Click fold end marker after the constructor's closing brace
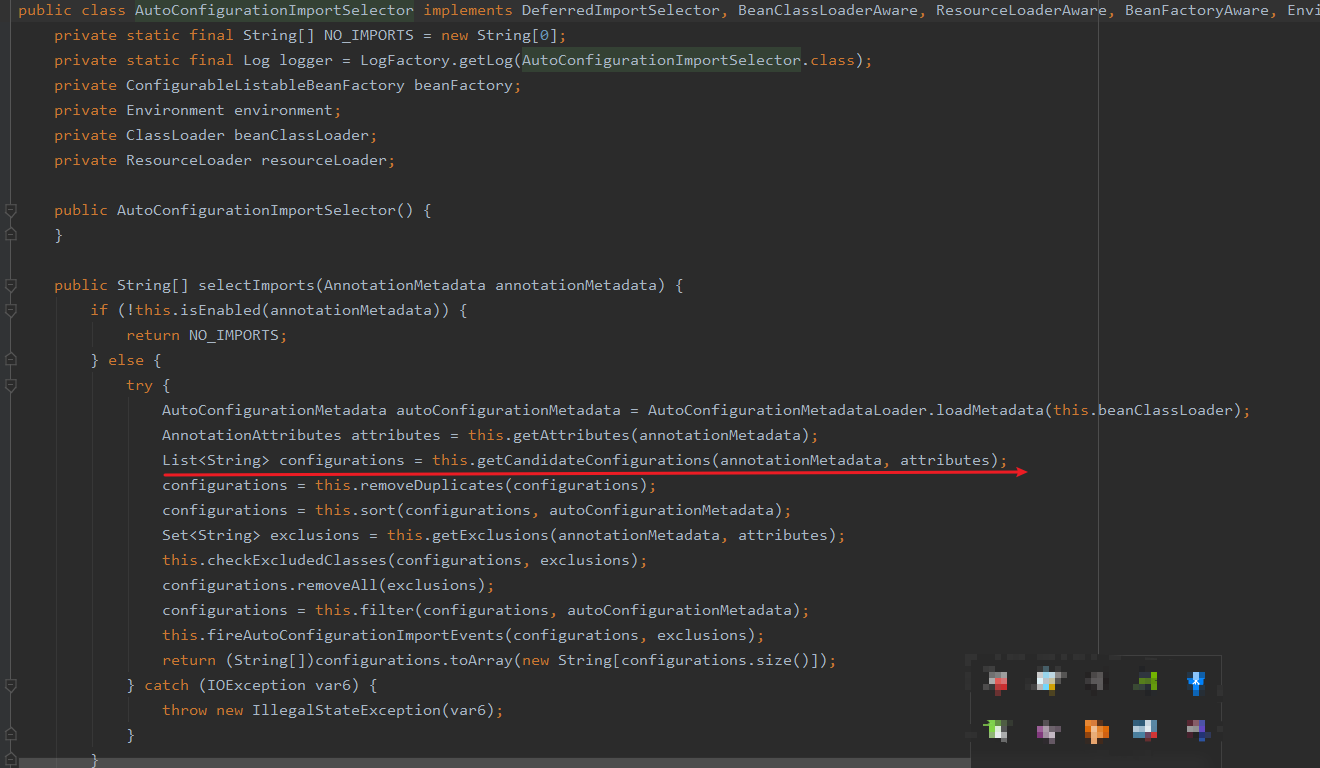This screenshot has height=768, width=1320. (x=10, y=235)
